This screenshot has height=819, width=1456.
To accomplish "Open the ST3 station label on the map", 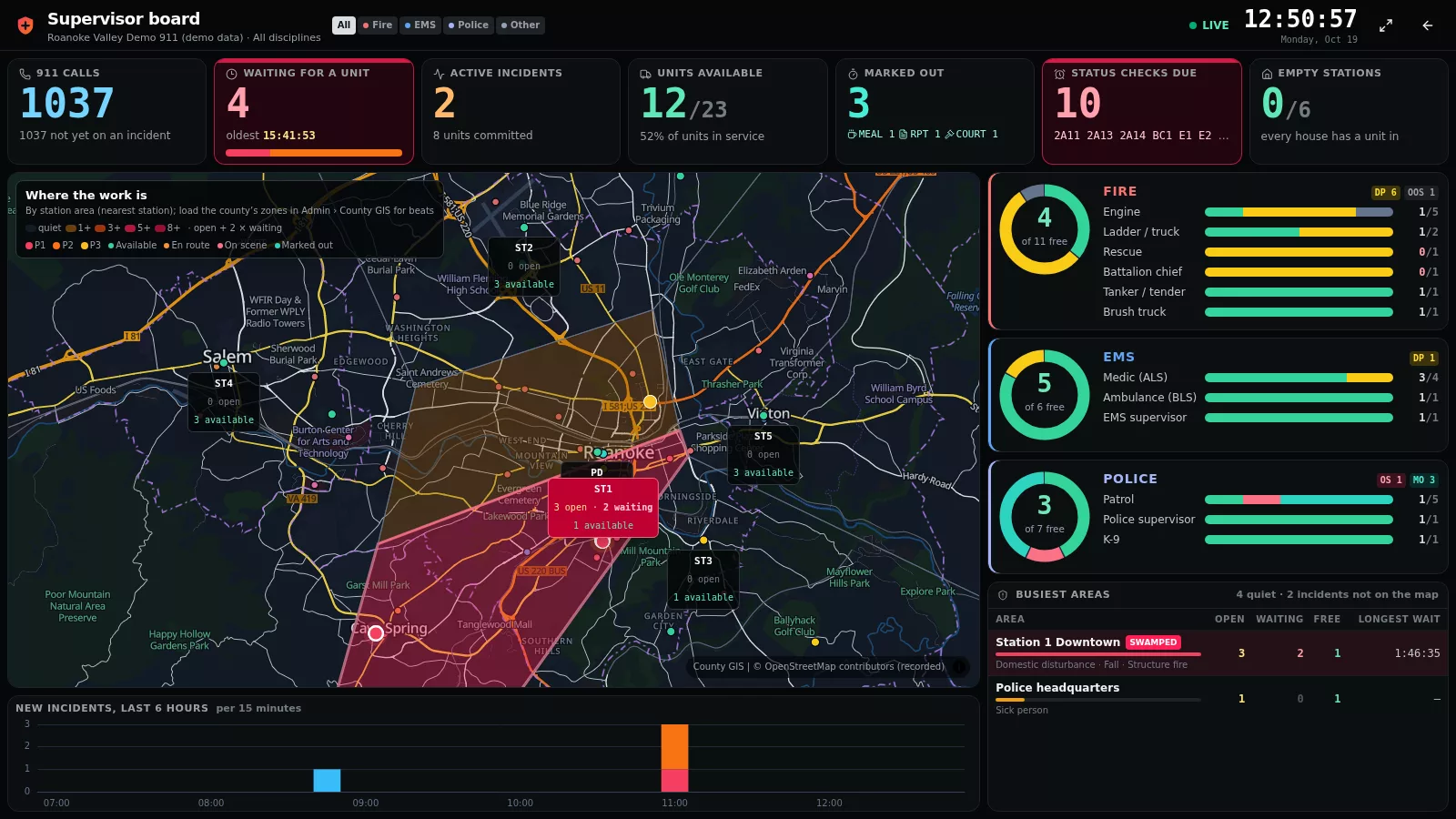I will click(703, 579).
